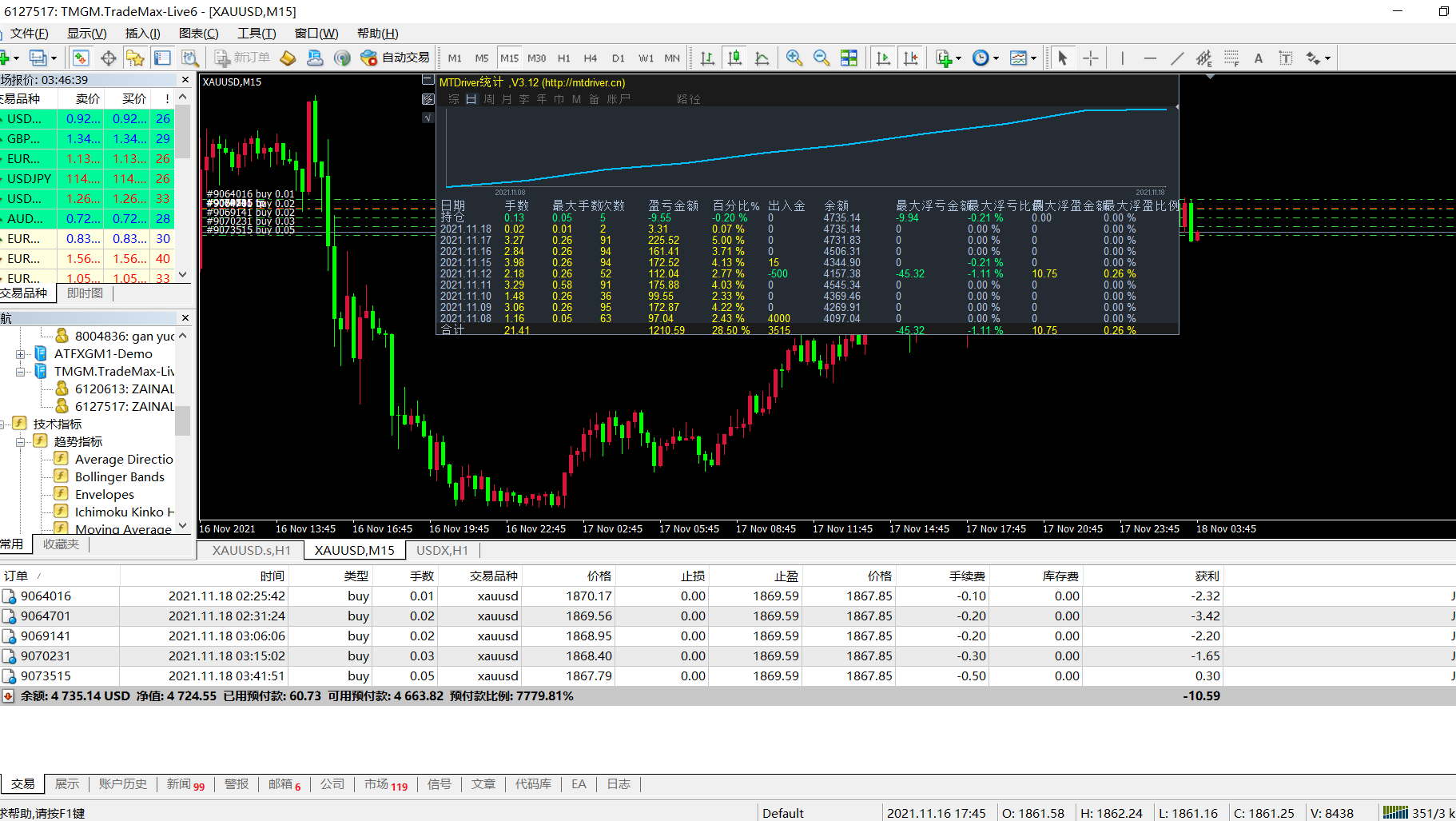Viewport: 1456px width, 821px height.
Task: Select the text label tool
Action: tap(1286, 58)
